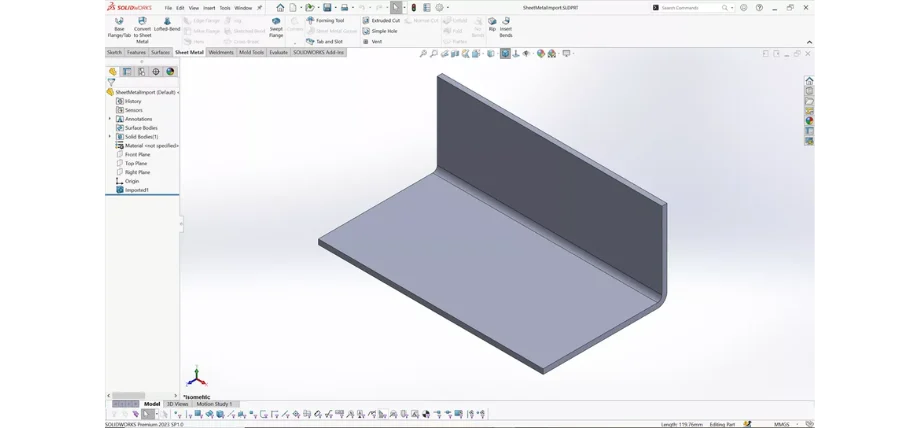Print the document
920x428 pixels.
point(344,8)
